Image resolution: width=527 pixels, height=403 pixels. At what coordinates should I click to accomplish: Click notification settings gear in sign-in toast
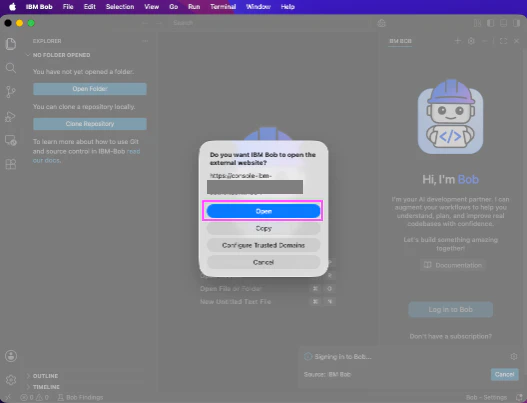[x=514, y=356]
